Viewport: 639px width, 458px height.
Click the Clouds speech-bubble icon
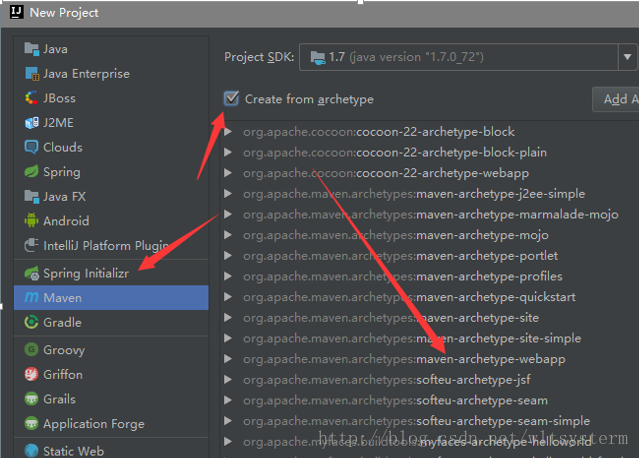31,147
